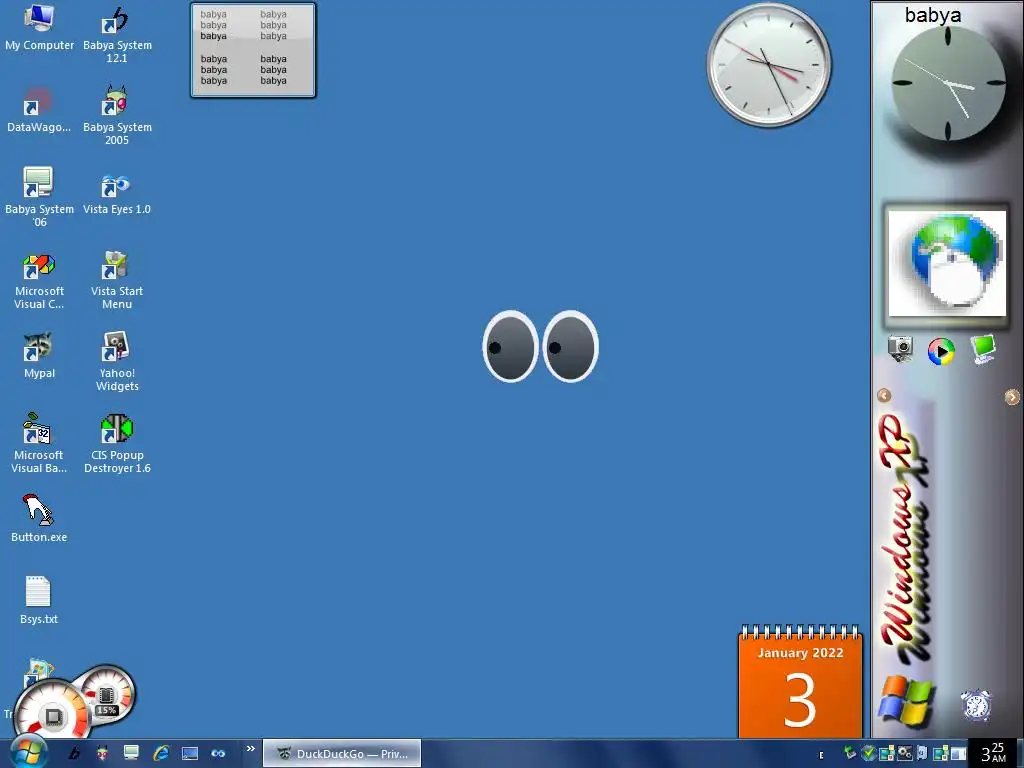1024x768 pixels.
Task: Click the googly eyes desktop widget
Action: [540, 346]
